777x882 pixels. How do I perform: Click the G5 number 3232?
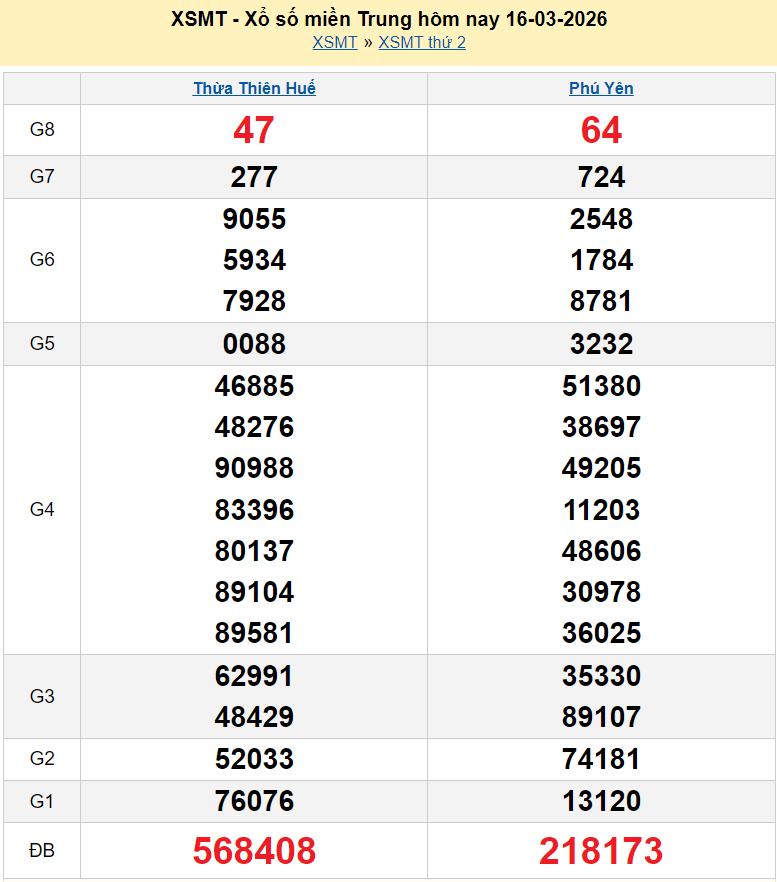tap(601, 344)
